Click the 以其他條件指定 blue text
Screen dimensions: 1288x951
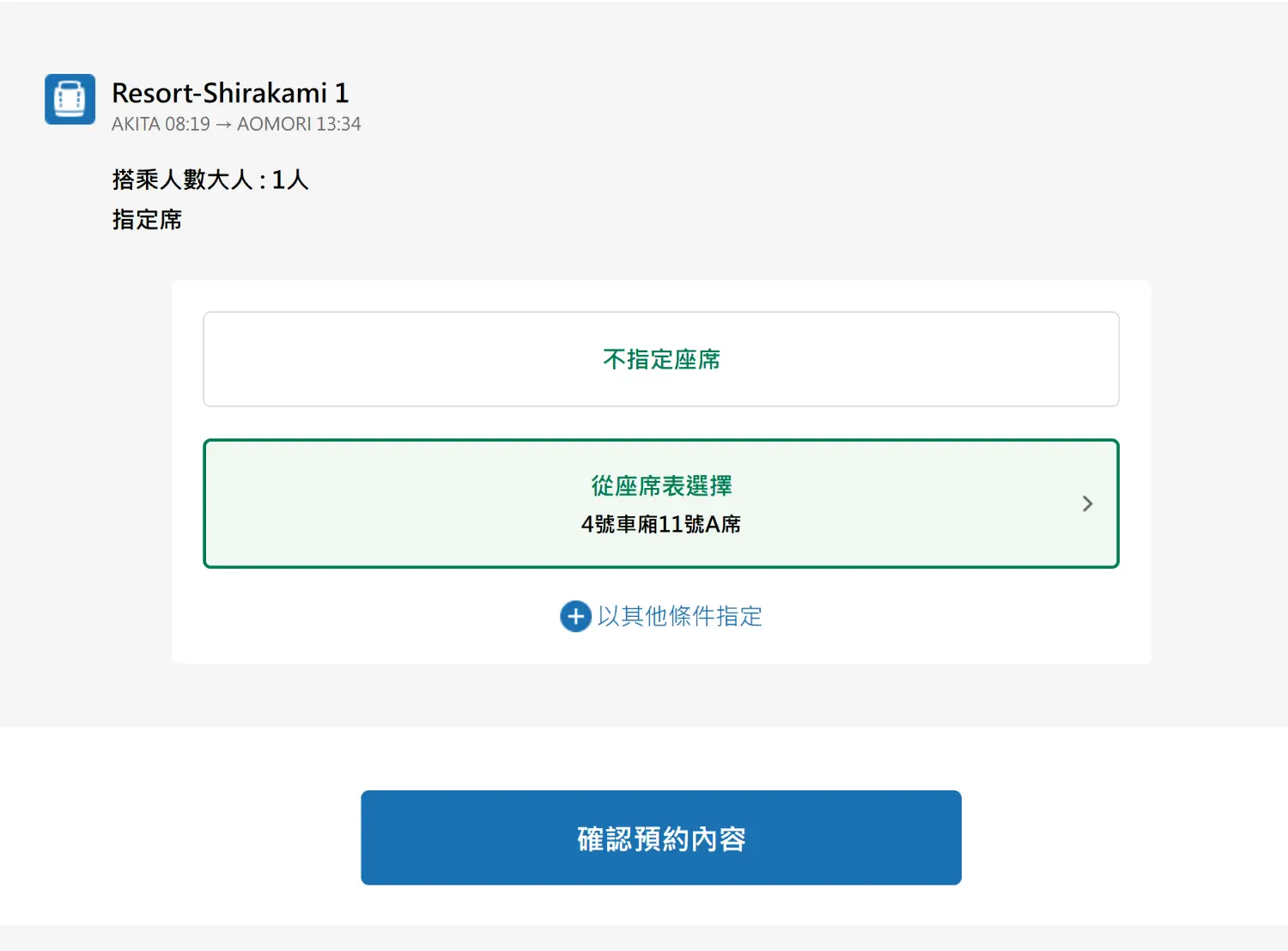click(679, 616)
